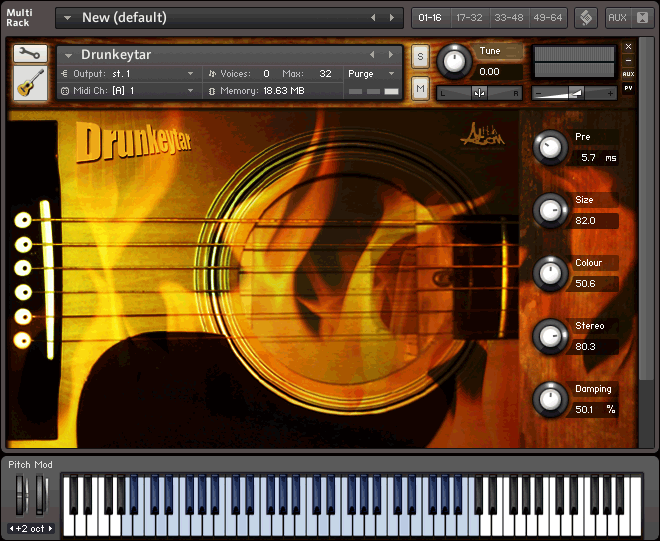This screenshot has height=541, width=660.
Task: Click the Max voices value 32
Action: [x=325, y=74]
